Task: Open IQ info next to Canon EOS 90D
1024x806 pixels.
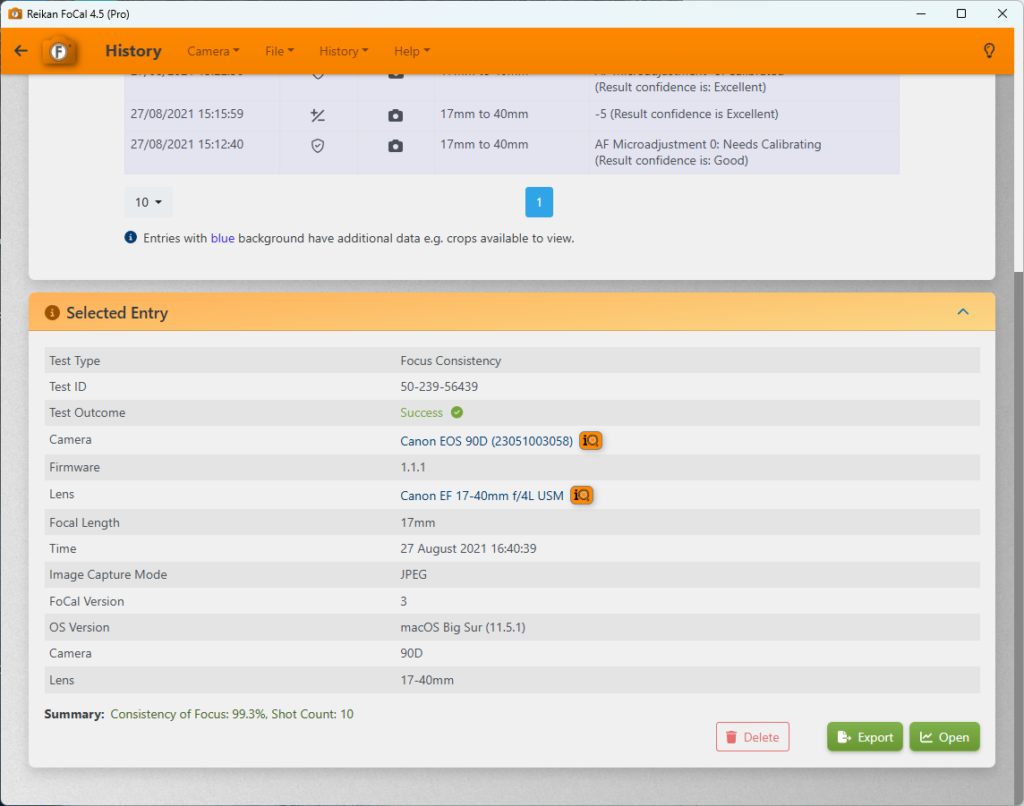Action: [x=590, y=441]
